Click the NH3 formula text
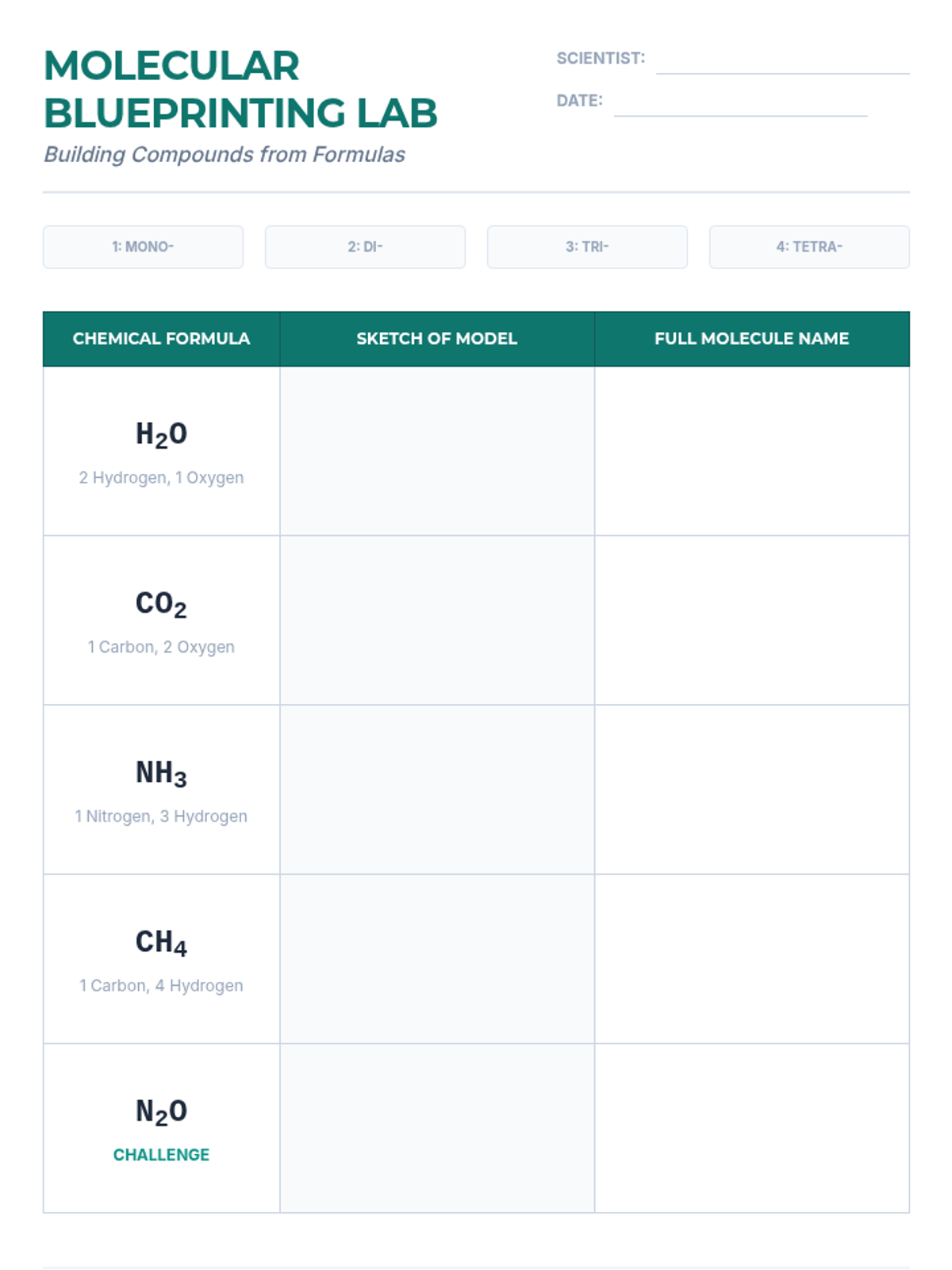952x1270 pixels. pyautogui.click(x=161, y=773)
